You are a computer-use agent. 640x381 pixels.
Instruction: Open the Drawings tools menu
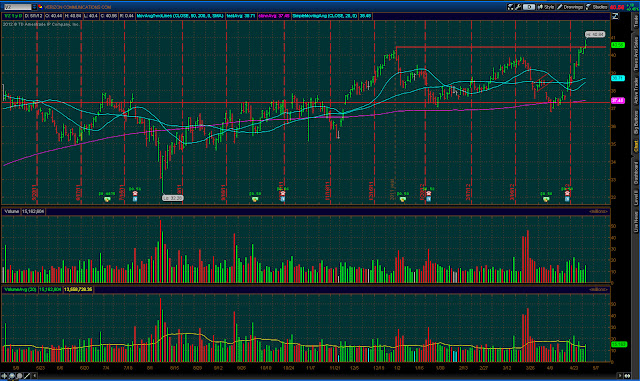coord(570,7)
